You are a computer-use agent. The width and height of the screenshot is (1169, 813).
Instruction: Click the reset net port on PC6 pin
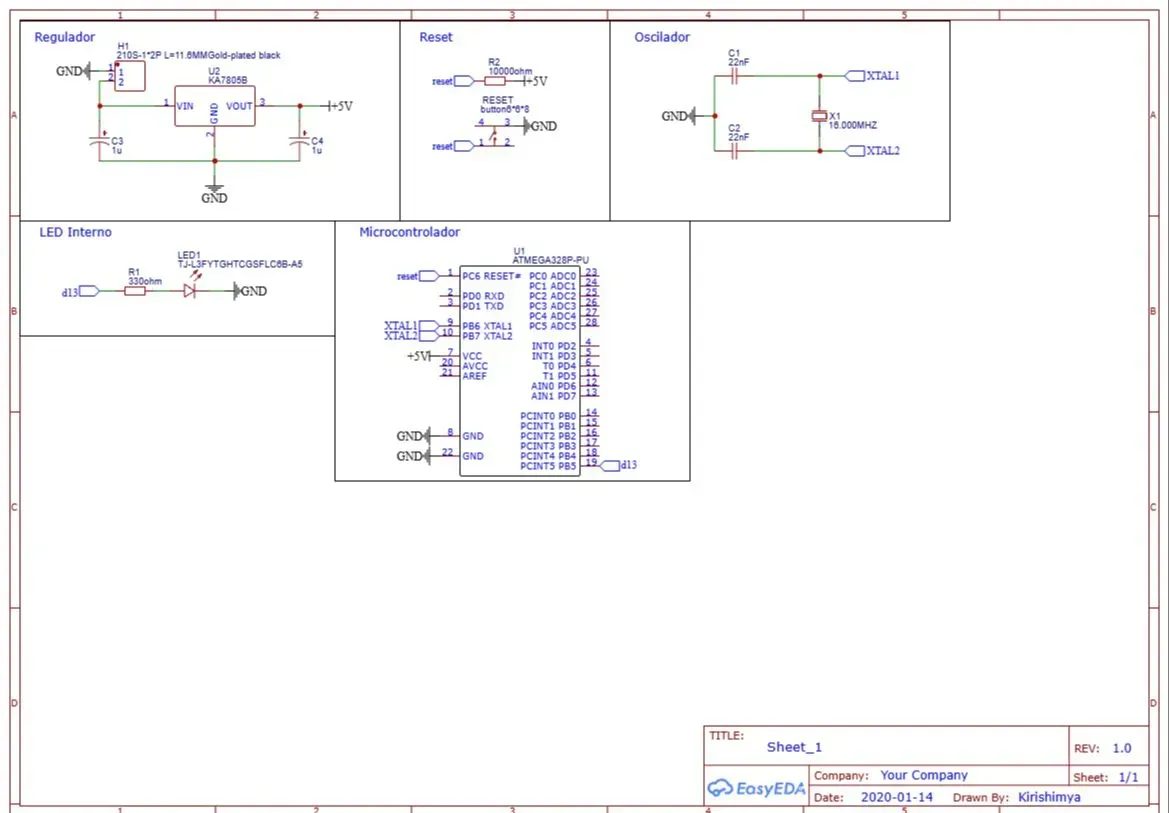[418, 276]
